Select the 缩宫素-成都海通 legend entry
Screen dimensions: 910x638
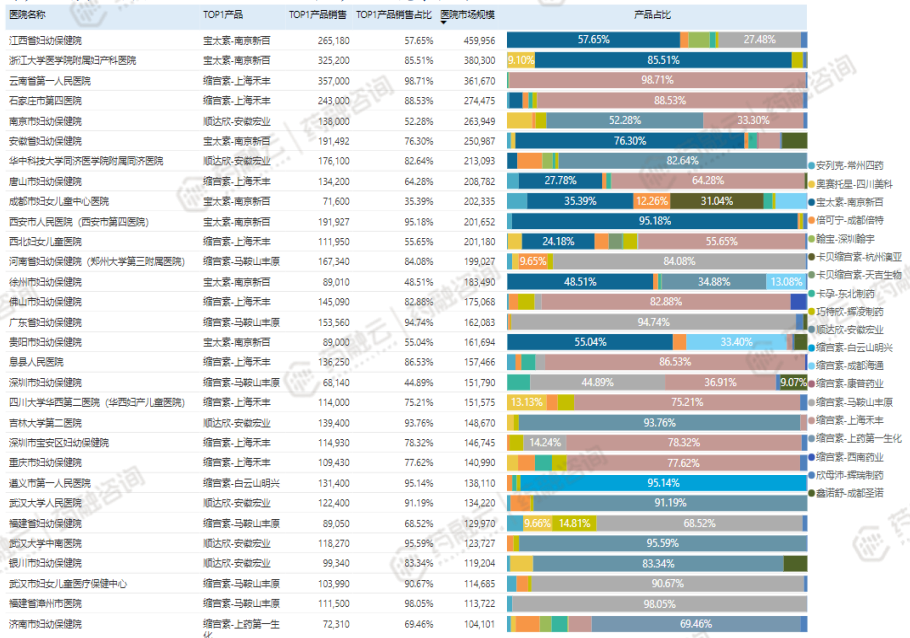[846, 365]
